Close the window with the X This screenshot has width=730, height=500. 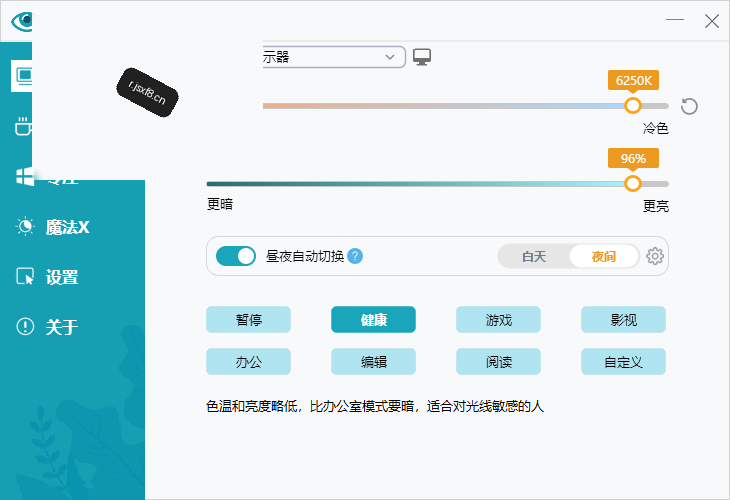[x=711, y=21]
